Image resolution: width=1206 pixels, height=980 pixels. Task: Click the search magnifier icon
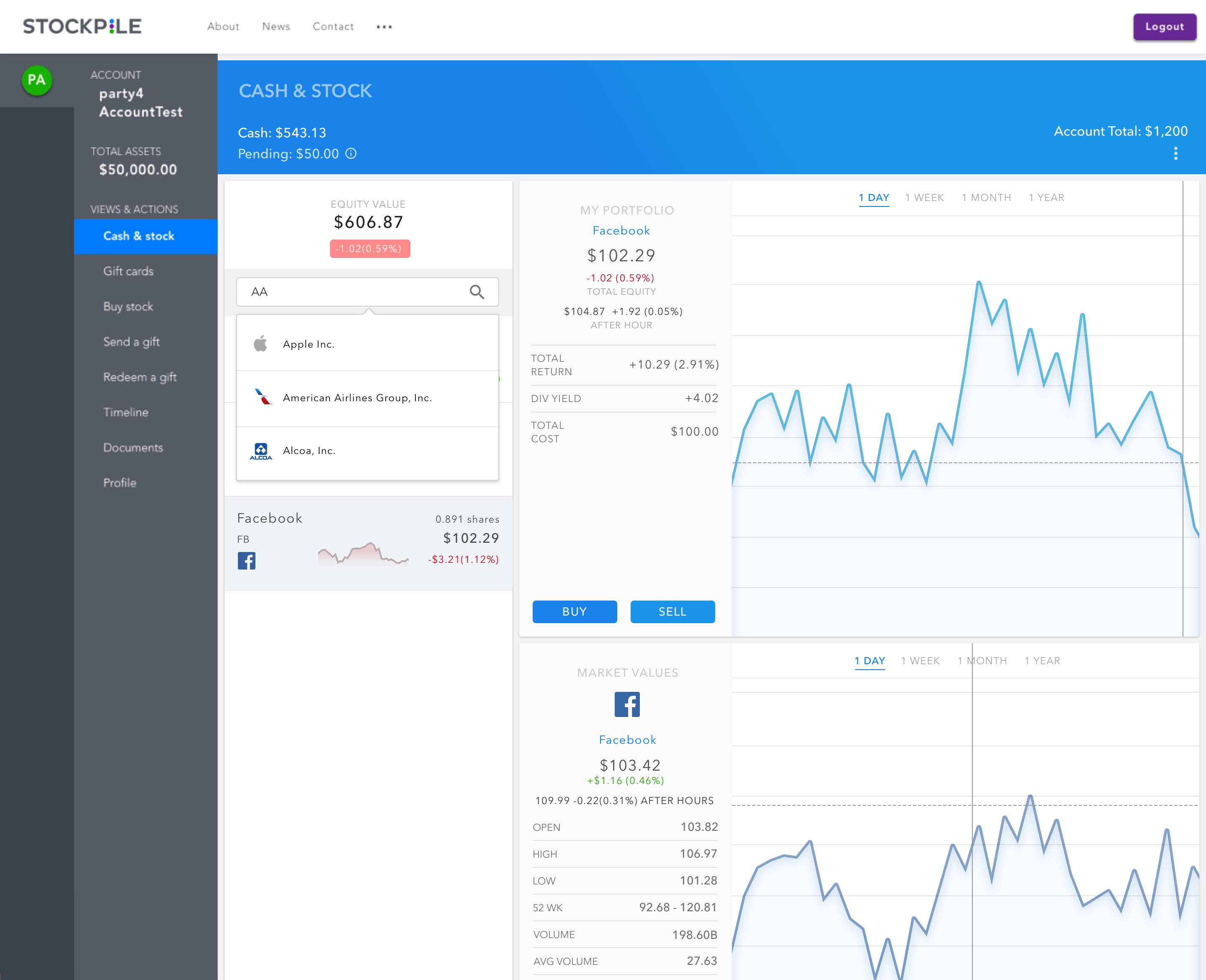tap(477, 292)
